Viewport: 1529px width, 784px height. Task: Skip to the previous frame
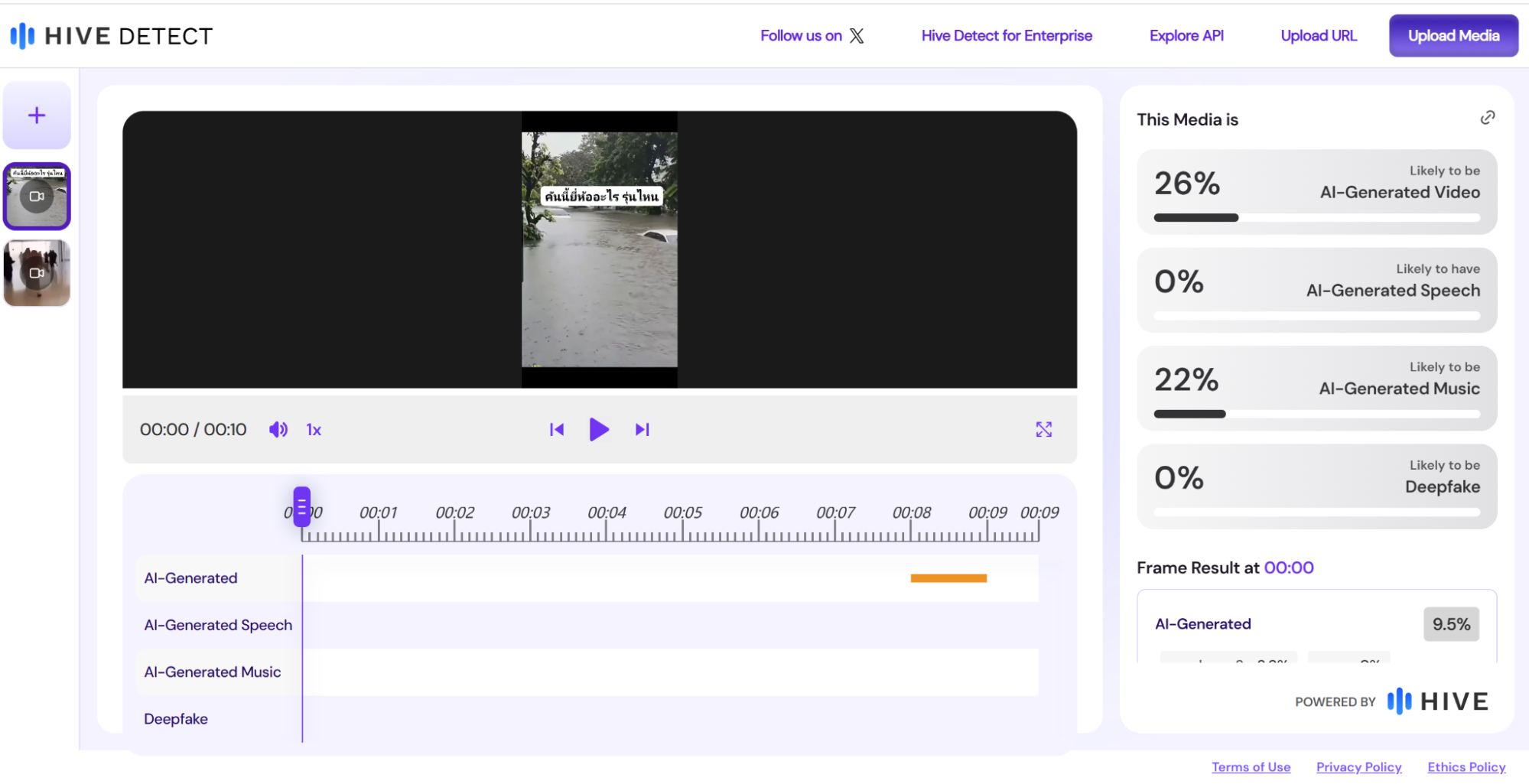point(557,430)
